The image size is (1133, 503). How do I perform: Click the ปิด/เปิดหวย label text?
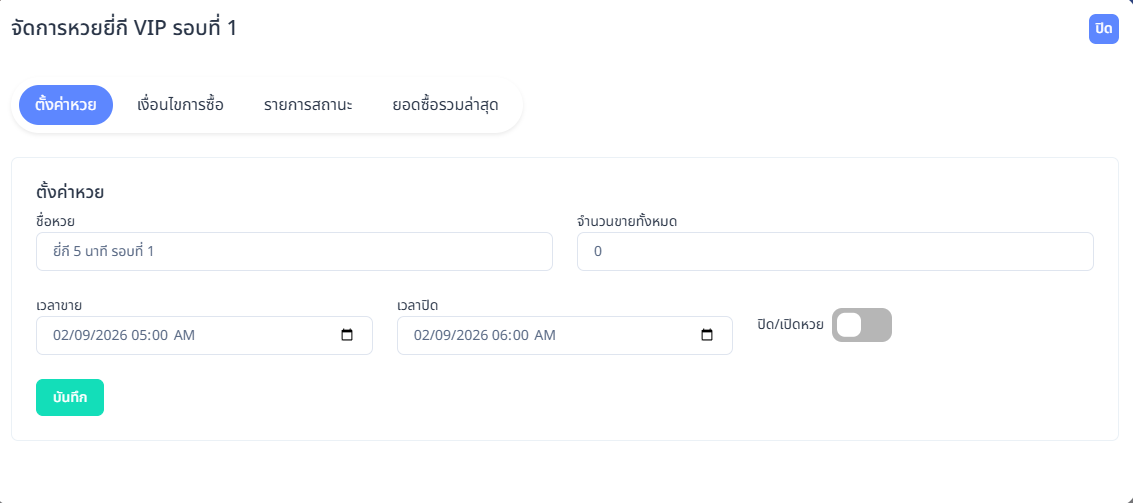tap(790, 325)
